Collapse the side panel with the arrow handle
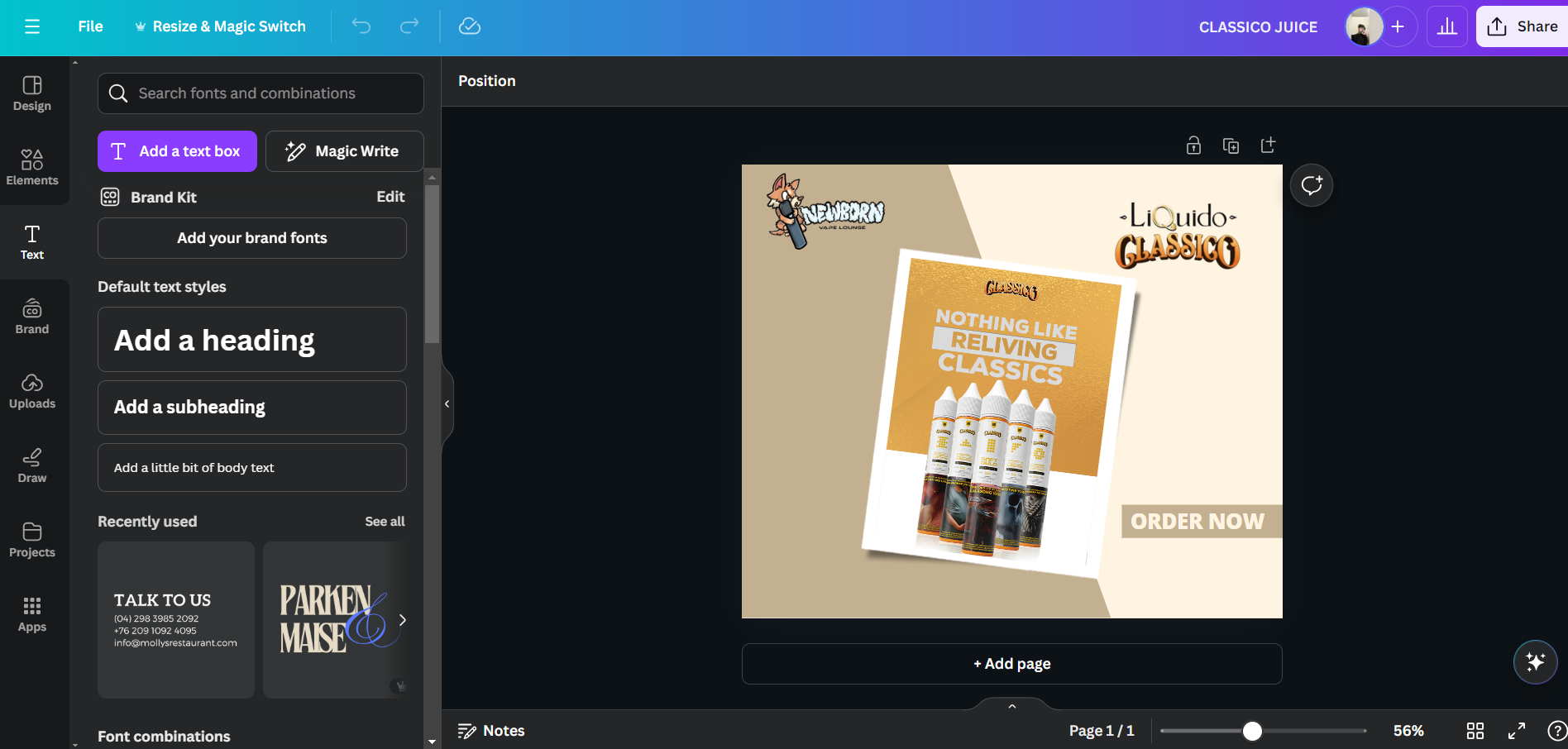Screen dimensions: 1568x749 (447, 404)
